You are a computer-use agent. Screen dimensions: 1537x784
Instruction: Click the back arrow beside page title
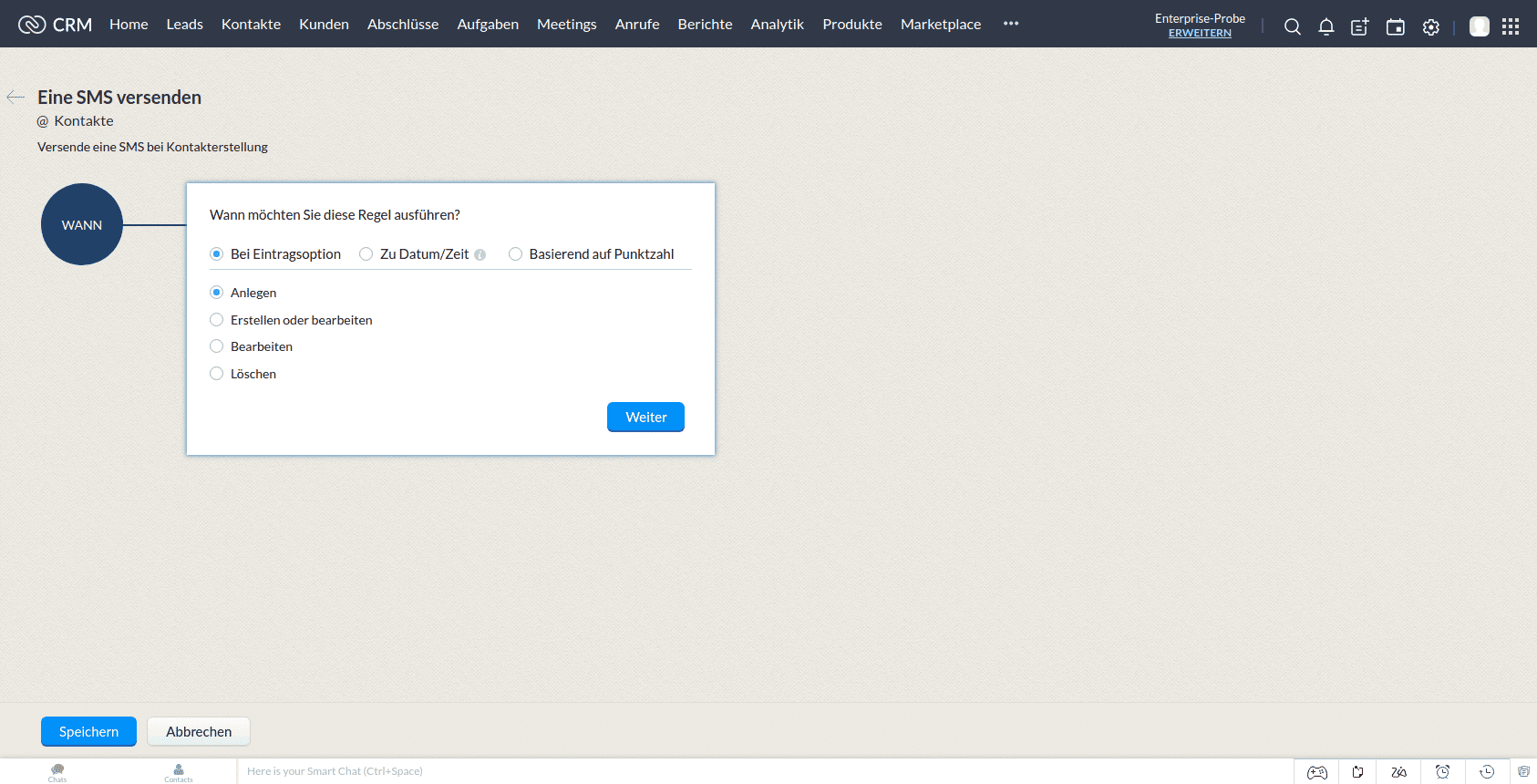point(15,97)
